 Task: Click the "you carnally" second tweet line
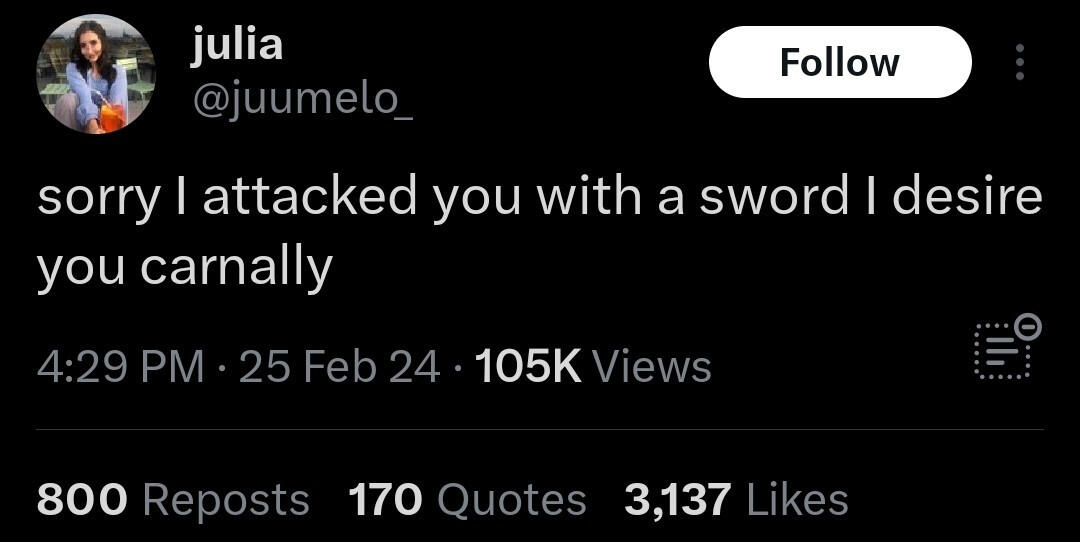click(185, 269)
